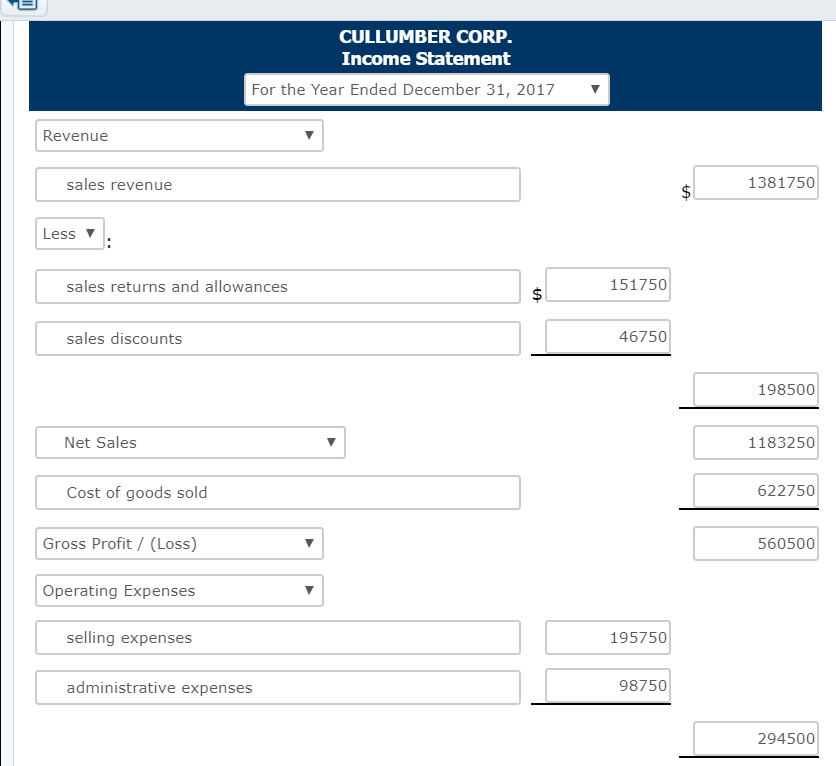
Task: Open the Net Sales dropdown
Action: tap(190, 443)
